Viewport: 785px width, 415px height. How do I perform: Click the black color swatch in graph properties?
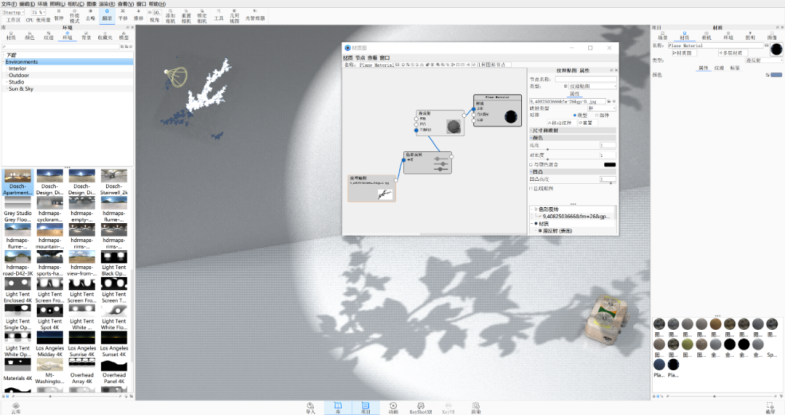[x=609, y=164]
